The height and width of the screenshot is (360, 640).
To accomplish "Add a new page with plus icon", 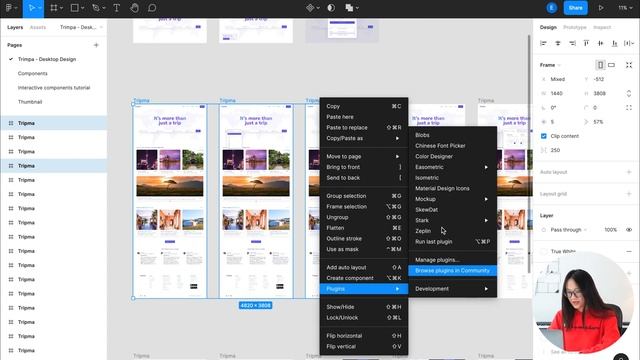I will tap(96, 45).
